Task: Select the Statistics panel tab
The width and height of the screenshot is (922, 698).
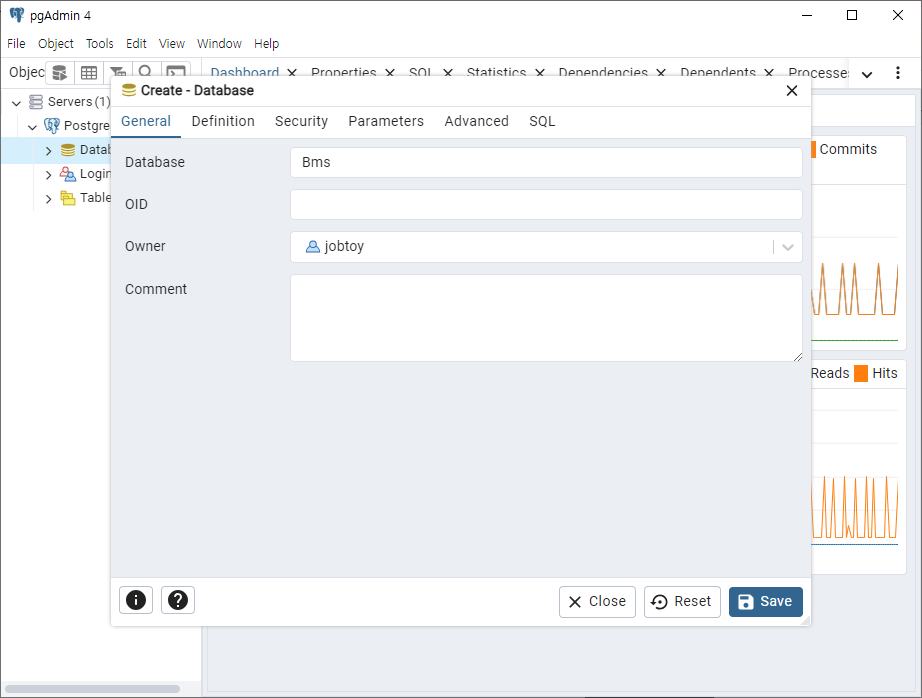Action: pos(496,72)
